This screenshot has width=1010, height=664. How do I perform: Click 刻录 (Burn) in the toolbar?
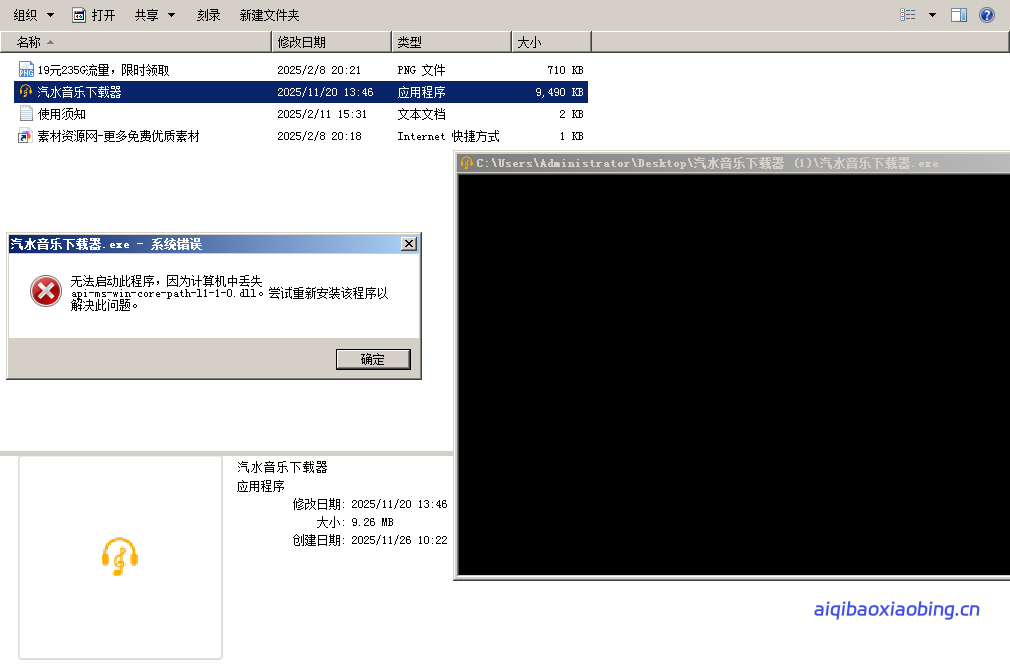(x=208, y=15)
